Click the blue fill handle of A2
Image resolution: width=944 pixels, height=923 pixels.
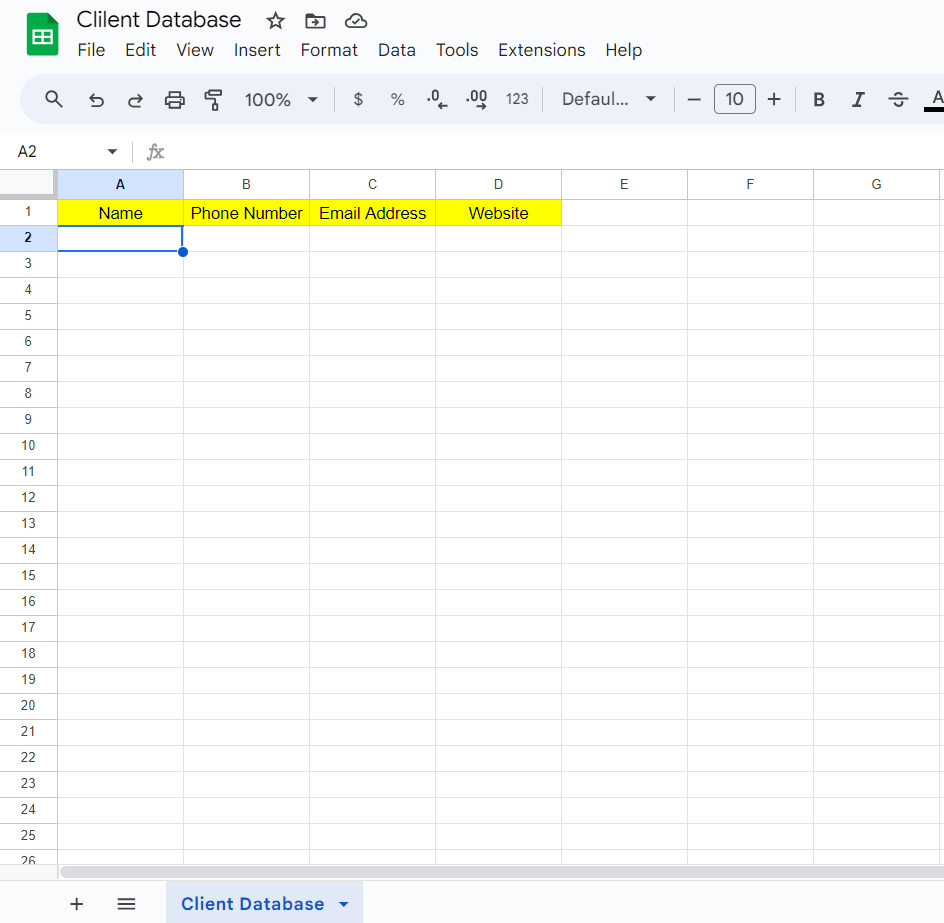(183, 252)
